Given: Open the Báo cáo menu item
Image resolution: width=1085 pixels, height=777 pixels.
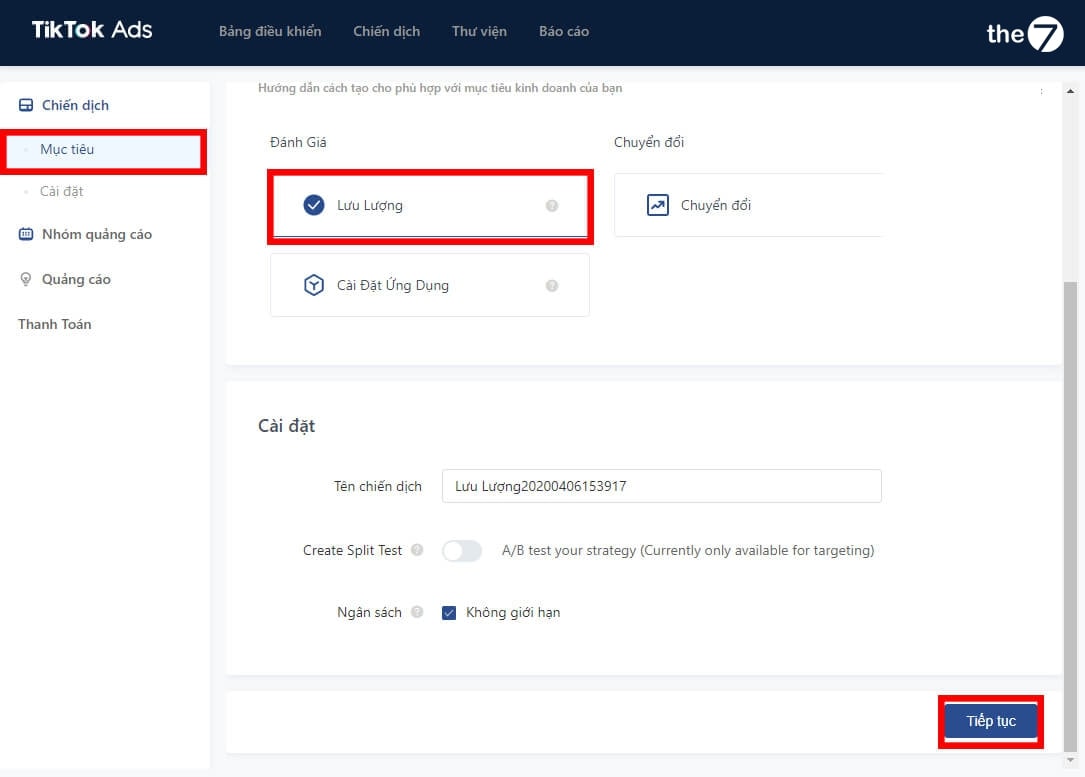Looking at the screenshot, I should point(564,31).
